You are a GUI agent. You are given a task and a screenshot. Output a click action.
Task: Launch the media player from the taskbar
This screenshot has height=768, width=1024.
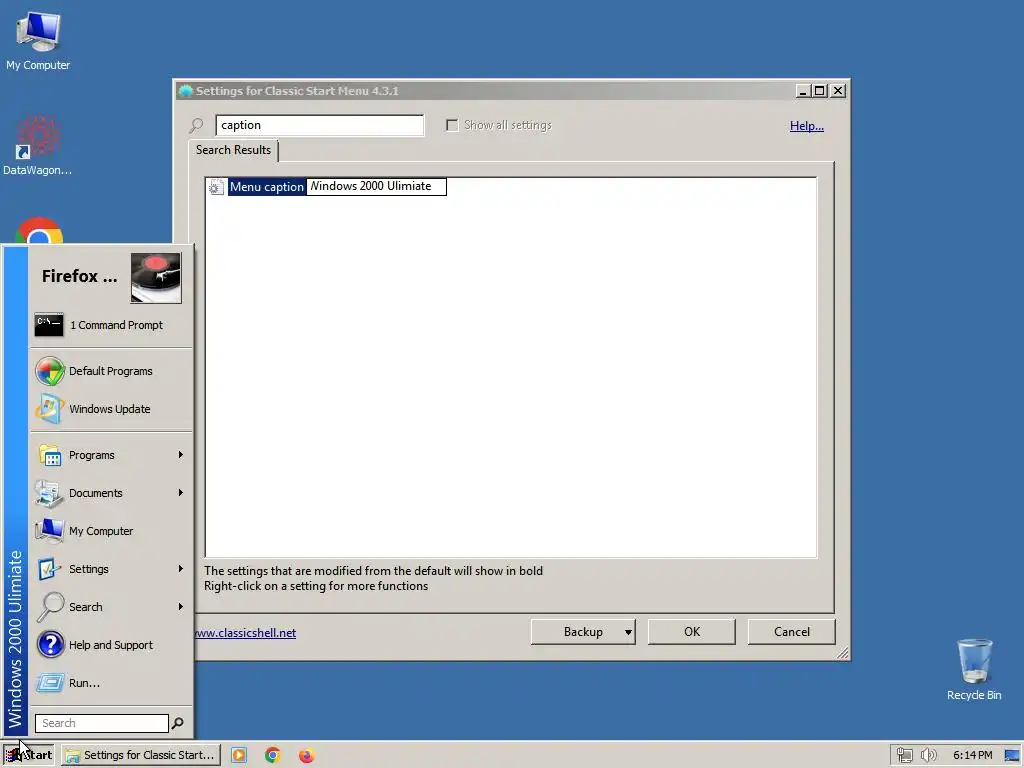point(239,755)
